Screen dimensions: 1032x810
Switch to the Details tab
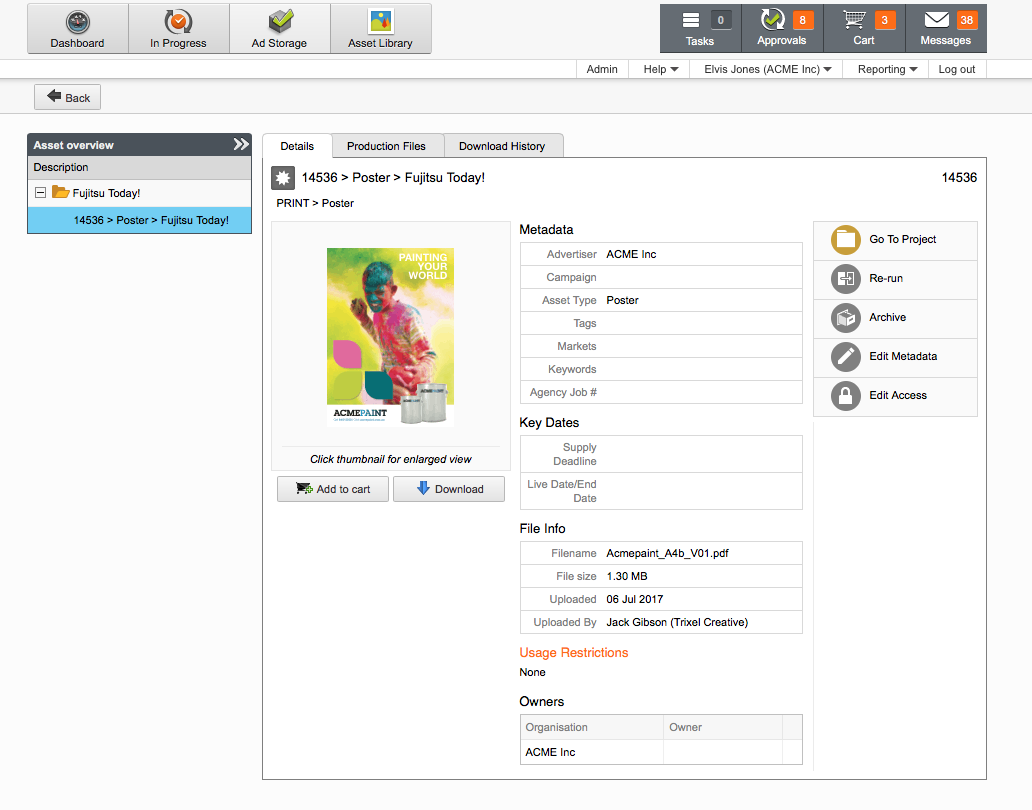click(x=297, y=146)
